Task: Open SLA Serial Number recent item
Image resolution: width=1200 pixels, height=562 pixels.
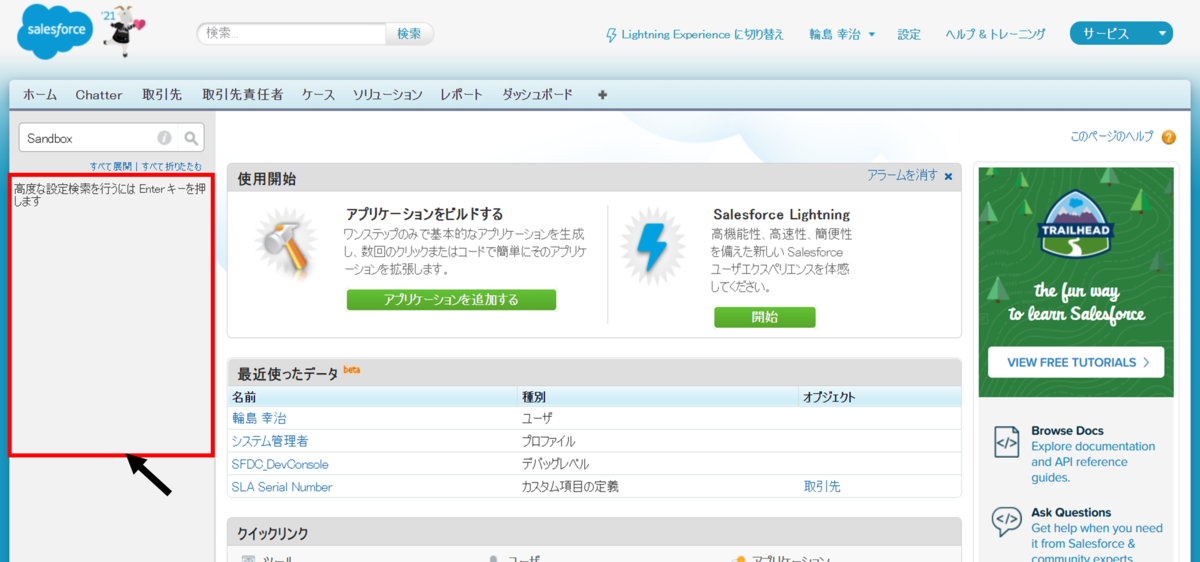Action: [282, 487]
